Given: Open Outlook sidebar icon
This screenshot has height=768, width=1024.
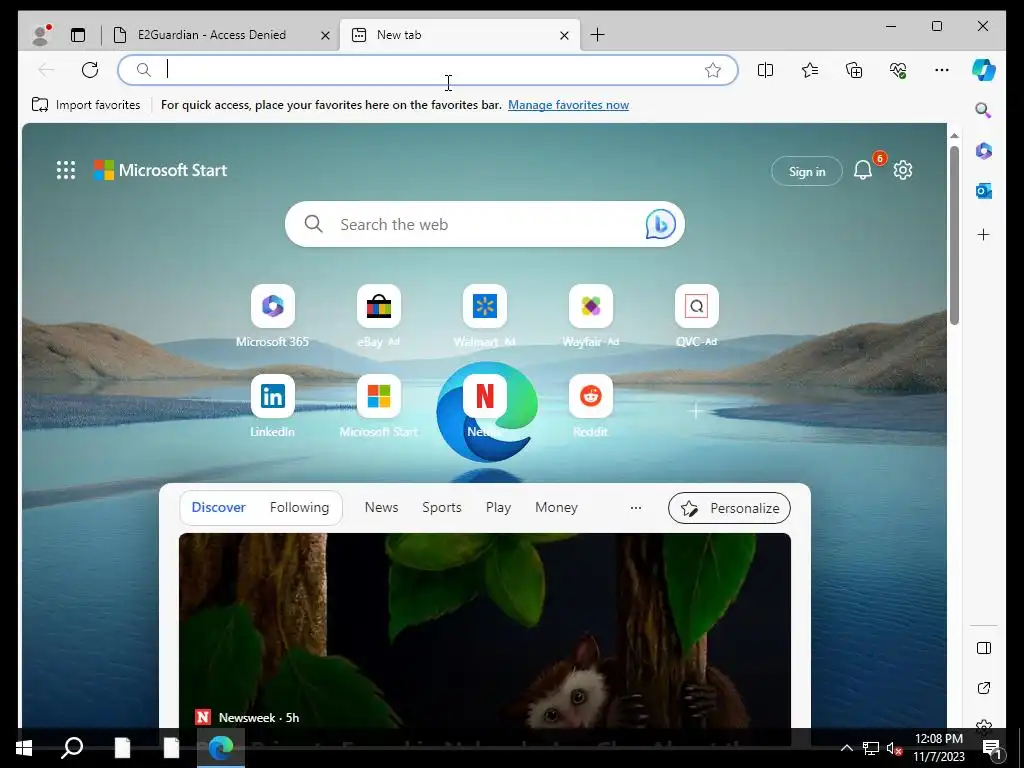Looking at the screenshot, I should coord(984,191).
